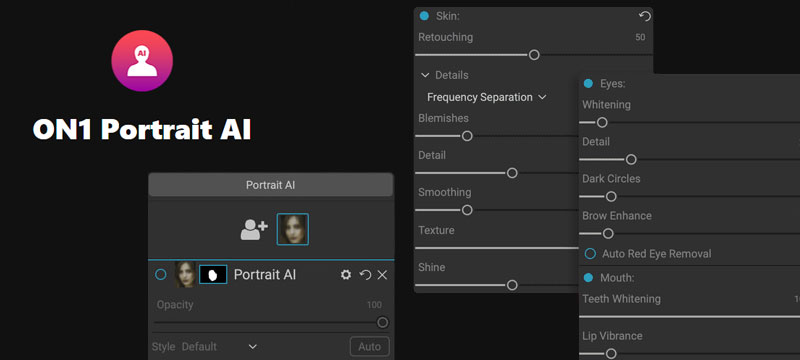Enable Auto Red Eye Removal
Image resolution: width=800 pixels, height=360 pixels.
coord(590,253)
